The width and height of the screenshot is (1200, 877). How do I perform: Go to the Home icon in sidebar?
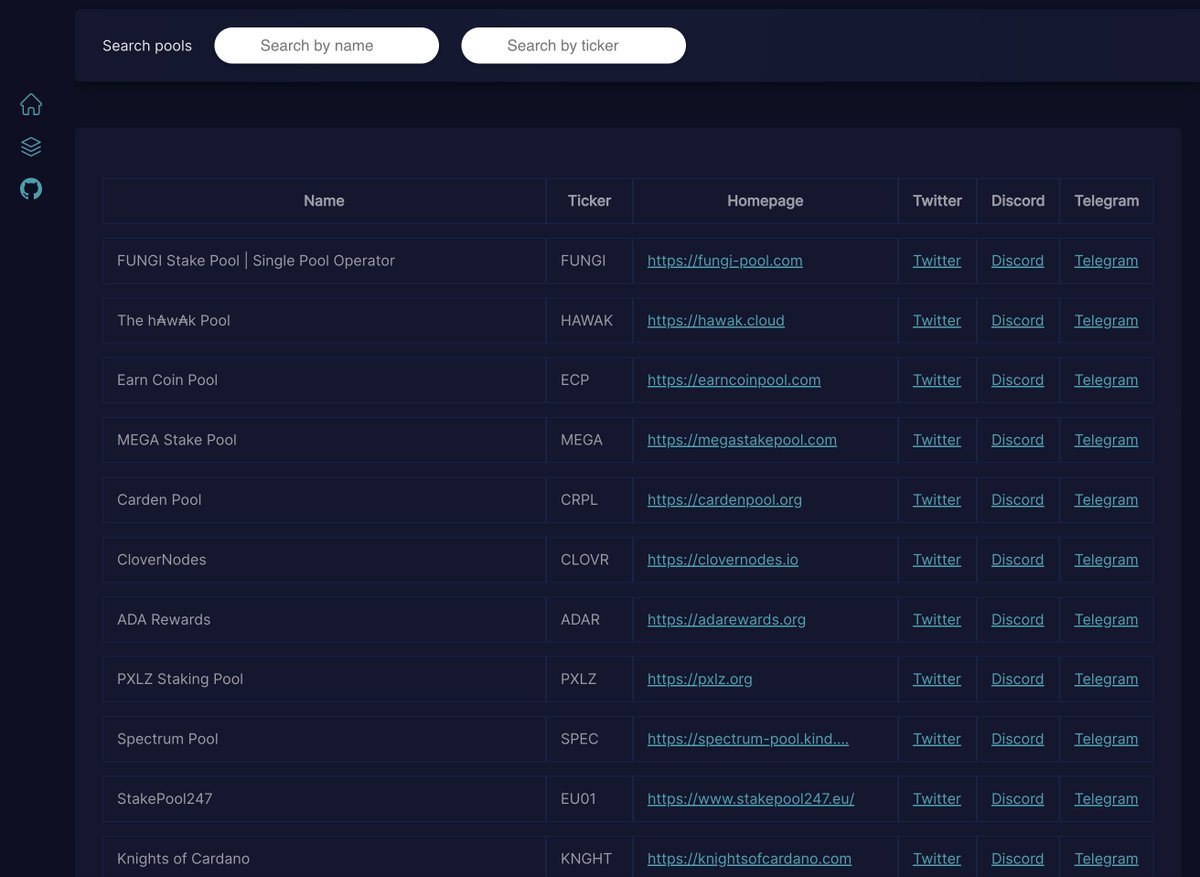coord(31,104)
